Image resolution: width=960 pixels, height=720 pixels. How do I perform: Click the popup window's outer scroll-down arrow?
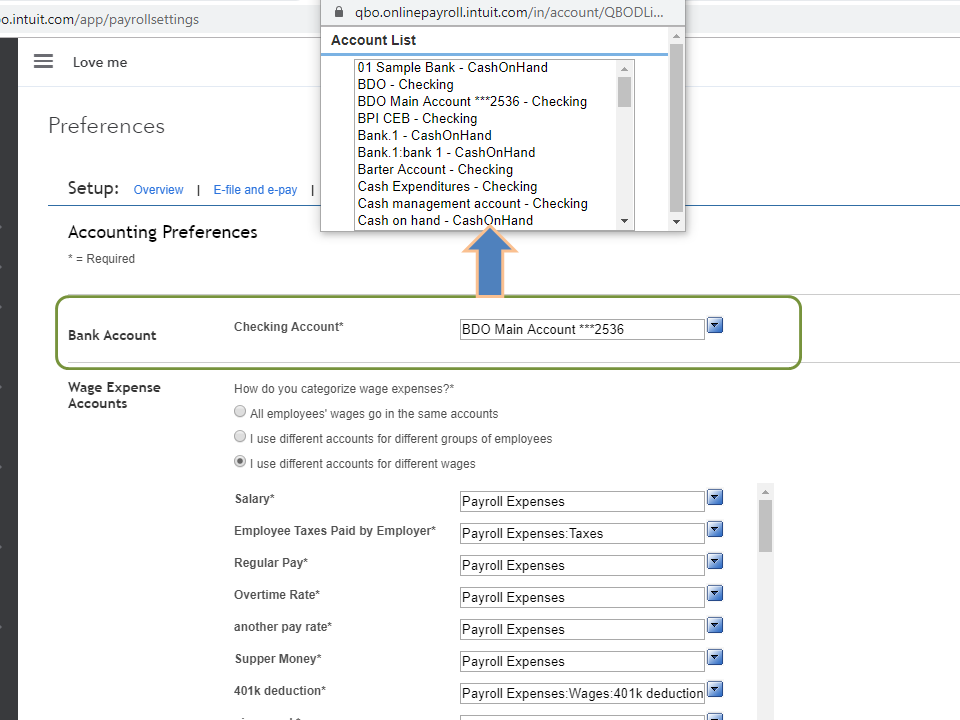click(676, 222)
